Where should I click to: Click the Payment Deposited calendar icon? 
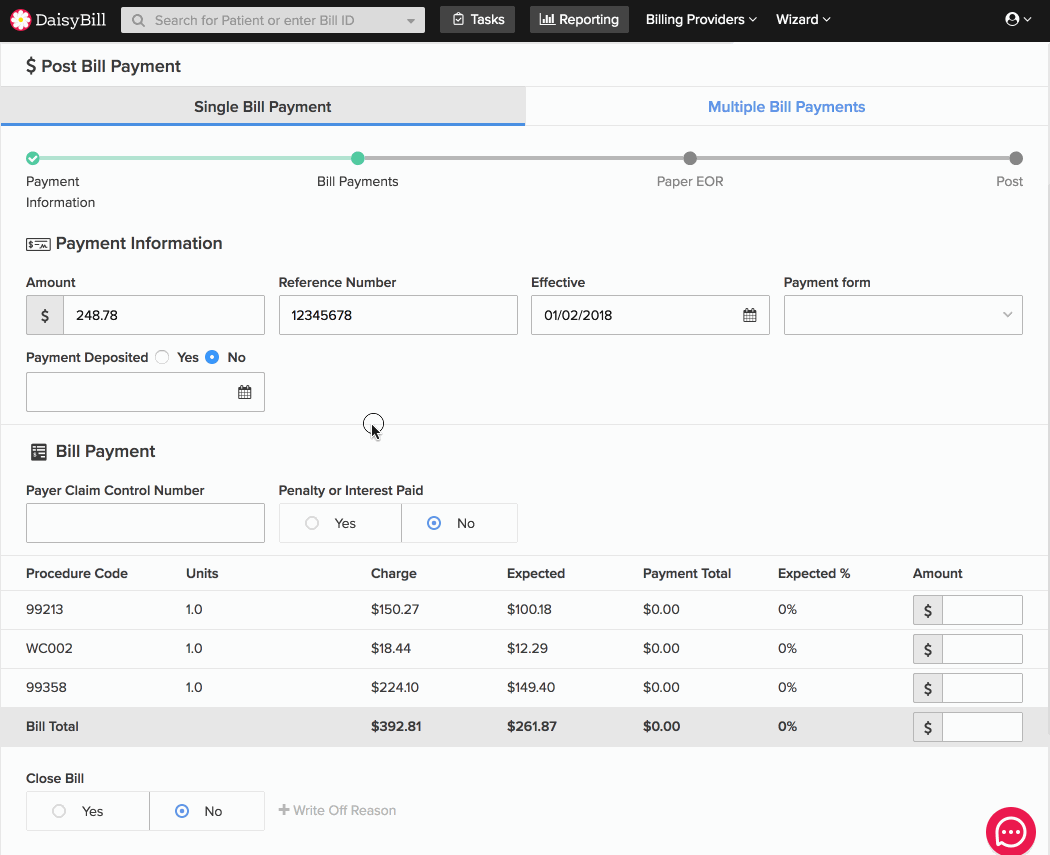click(244, 392)
